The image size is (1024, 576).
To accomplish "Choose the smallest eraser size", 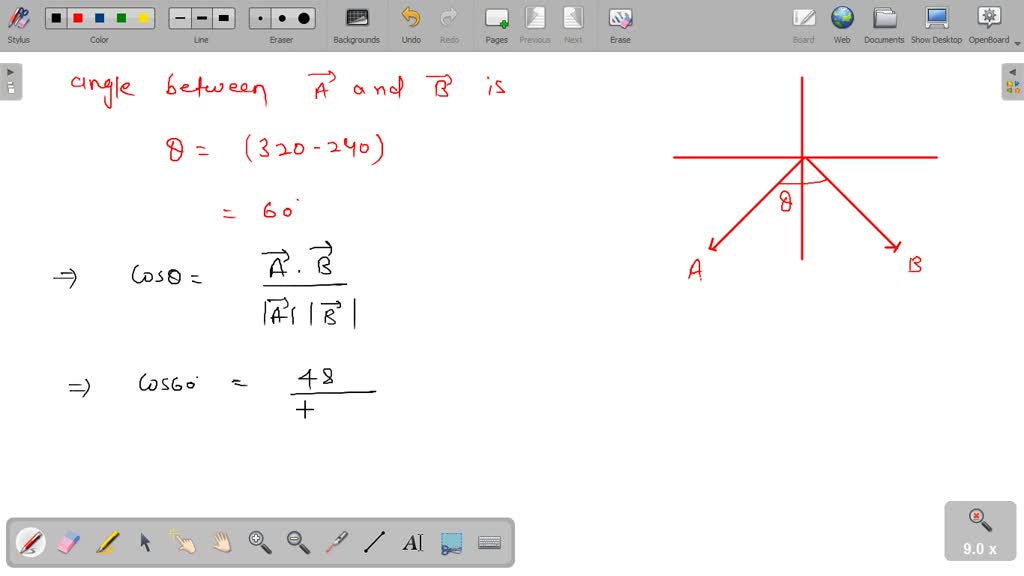I will coord(259,17).
